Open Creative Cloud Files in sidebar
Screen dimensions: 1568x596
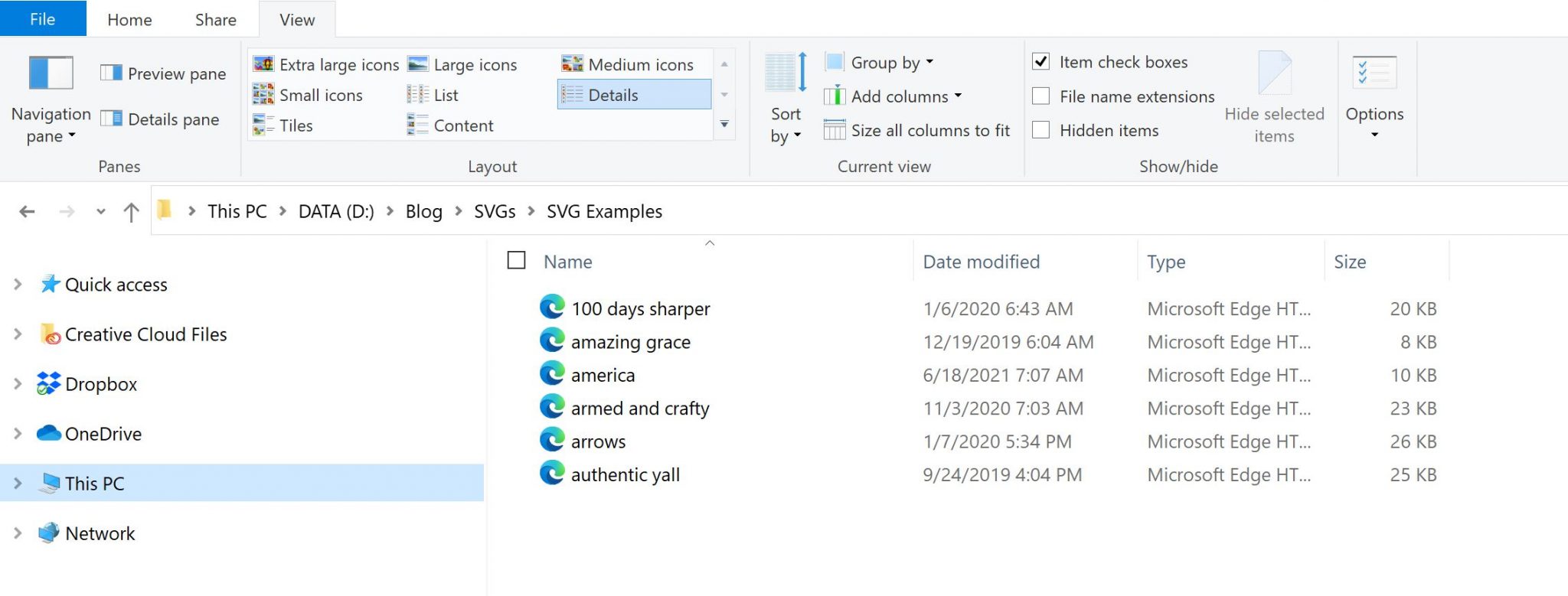[x=133, y=334]
